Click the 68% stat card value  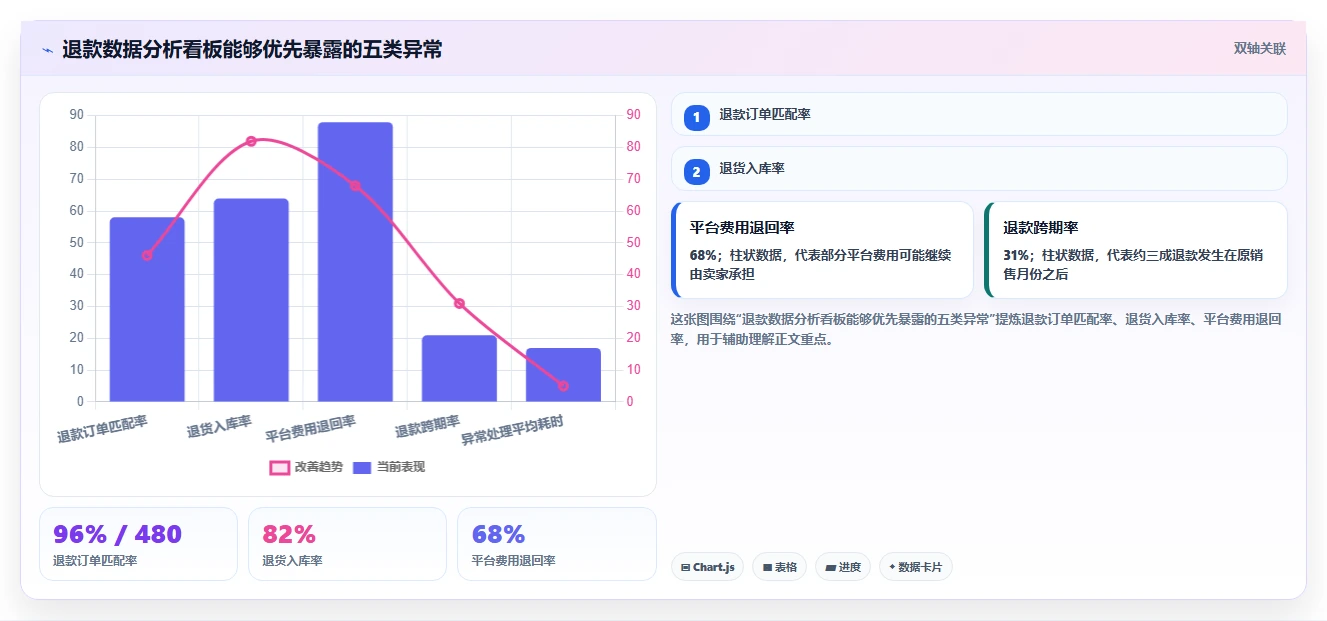tap(498, 535)
